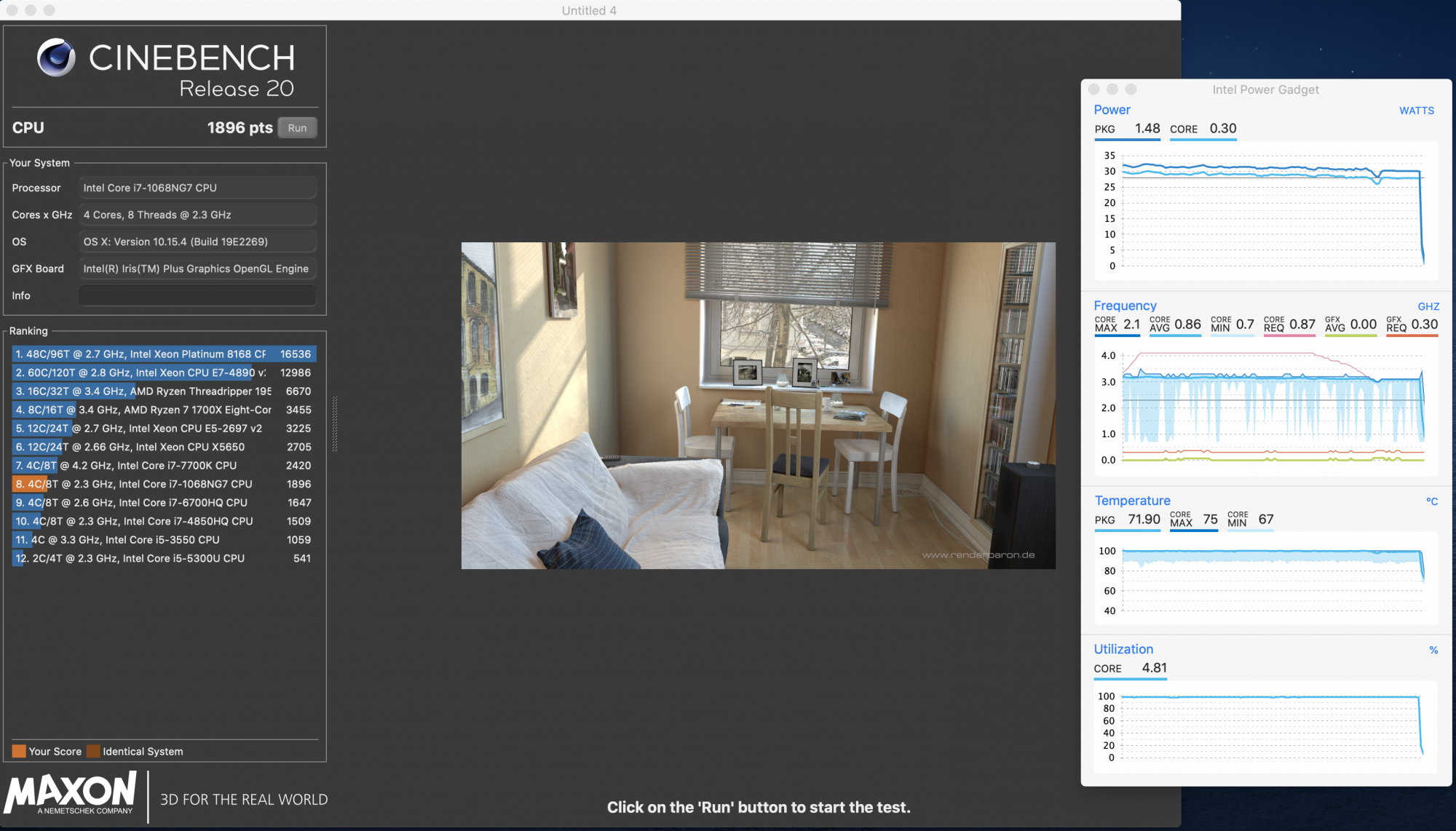The height and width of the screenshot is (831, 1456).
Task: Click the CORE MIN 0.7 frequency reading
Action: tap(1233, 325)
